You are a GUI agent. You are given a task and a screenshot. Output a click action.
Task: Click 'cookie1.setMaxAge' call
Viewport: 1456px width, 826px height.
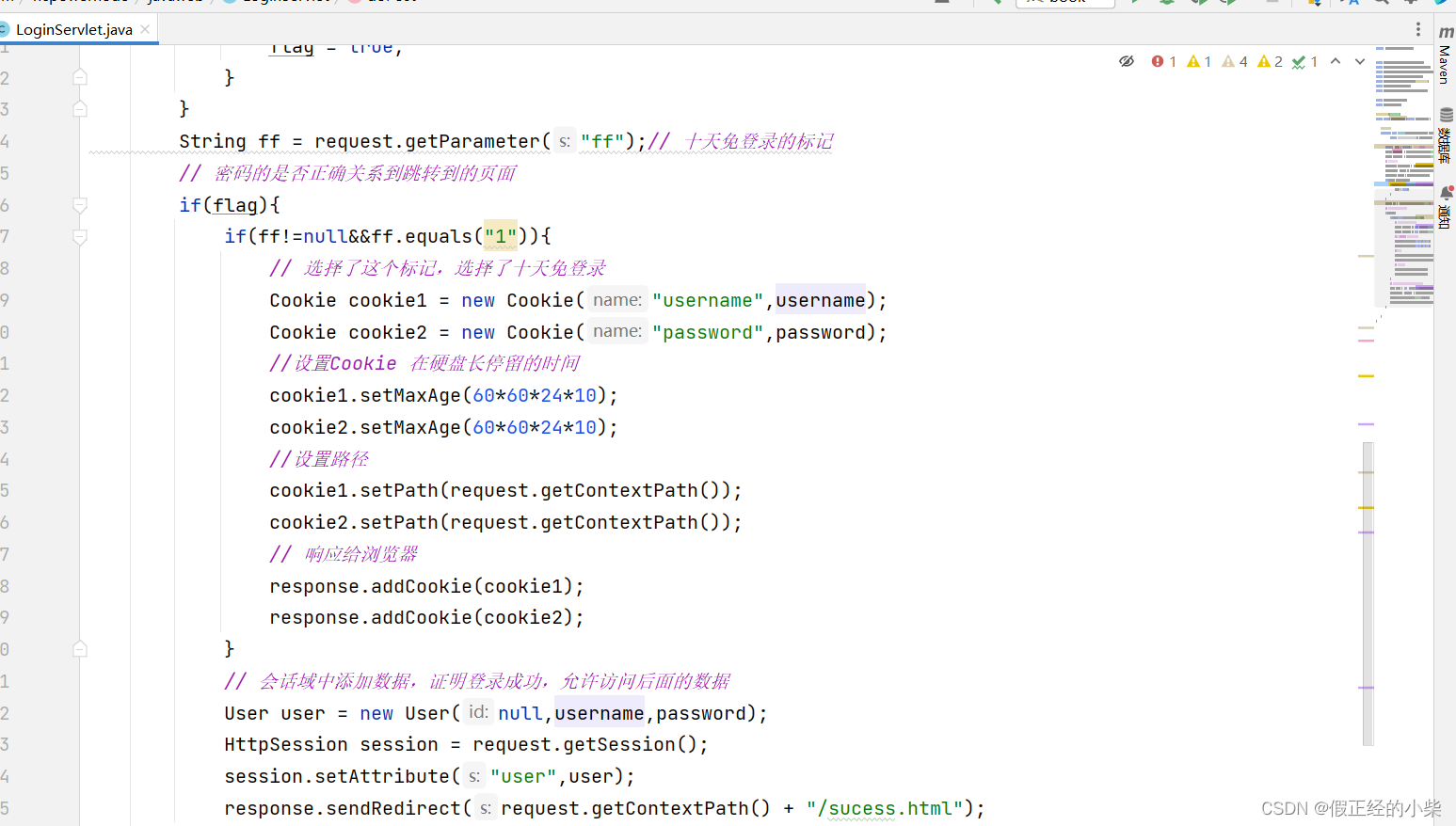[365, 396]
